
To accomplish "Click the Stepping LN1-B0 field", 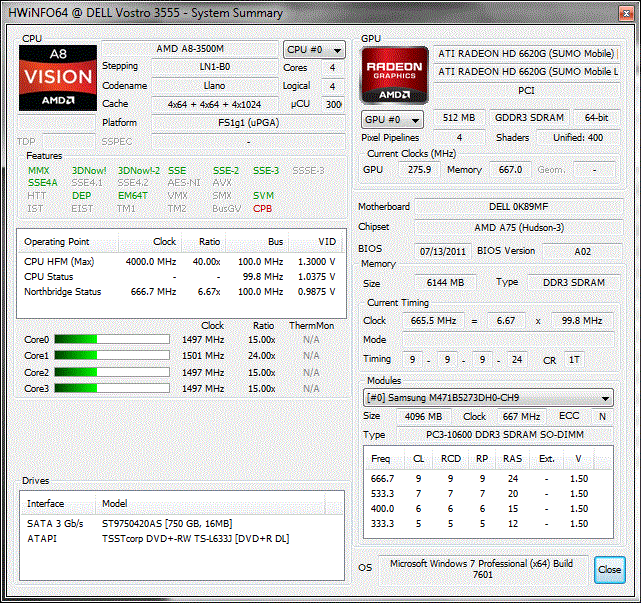I will (x=215, y=67).
